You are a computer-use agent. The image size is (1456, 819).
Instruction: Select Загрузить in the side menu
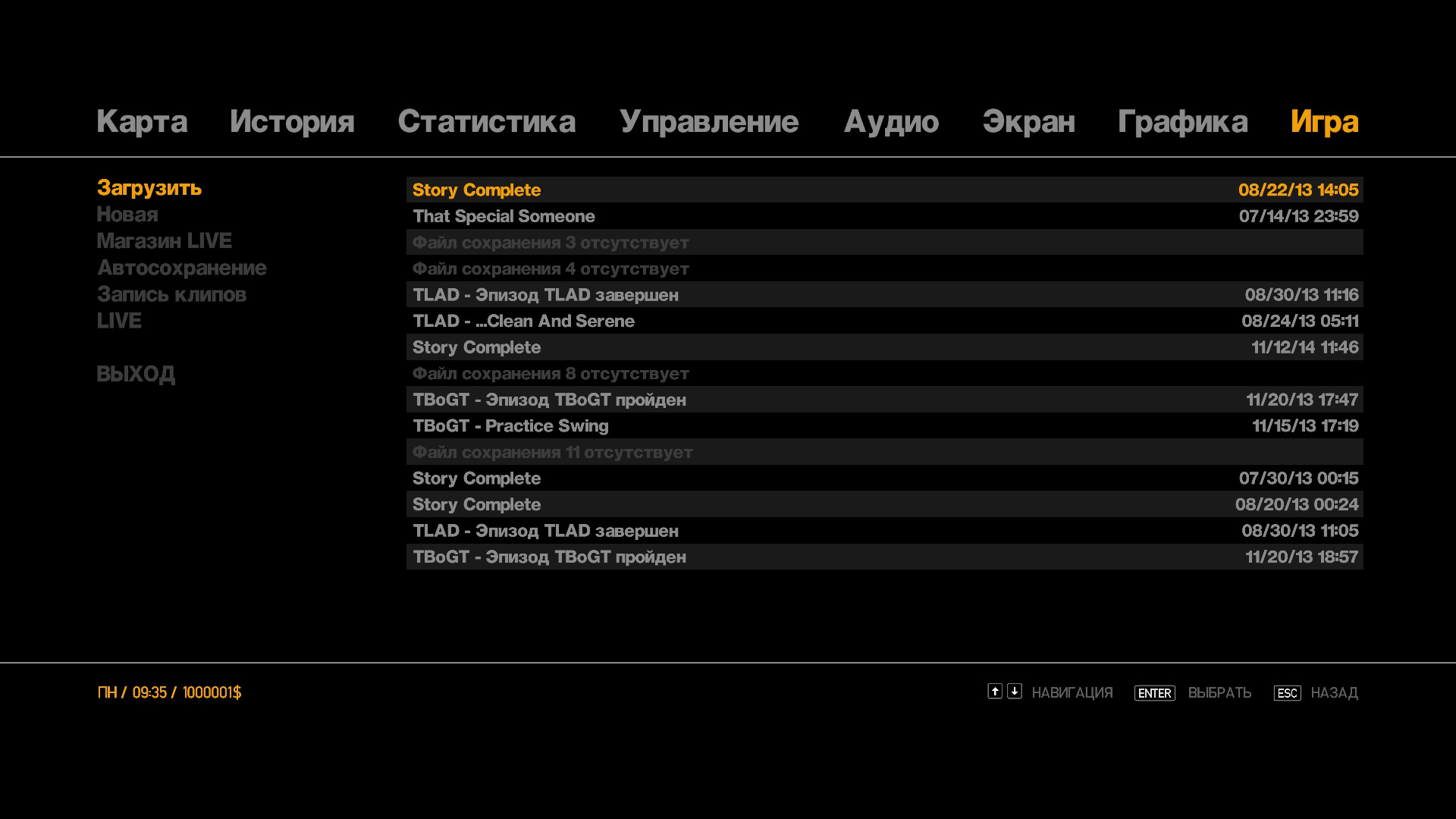[x=149, y=187]
